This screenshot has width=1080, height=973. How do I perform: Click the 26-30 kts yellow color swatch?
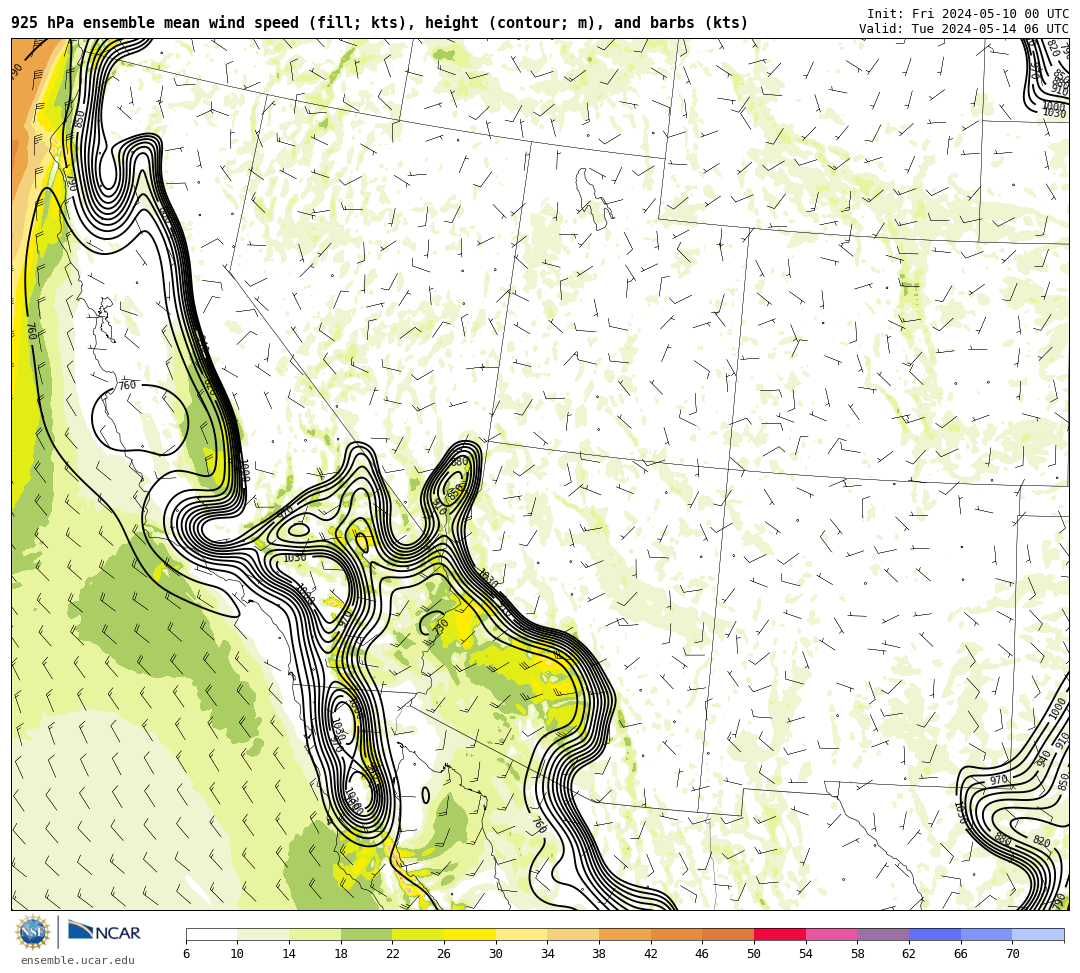[x=470, y=934]
